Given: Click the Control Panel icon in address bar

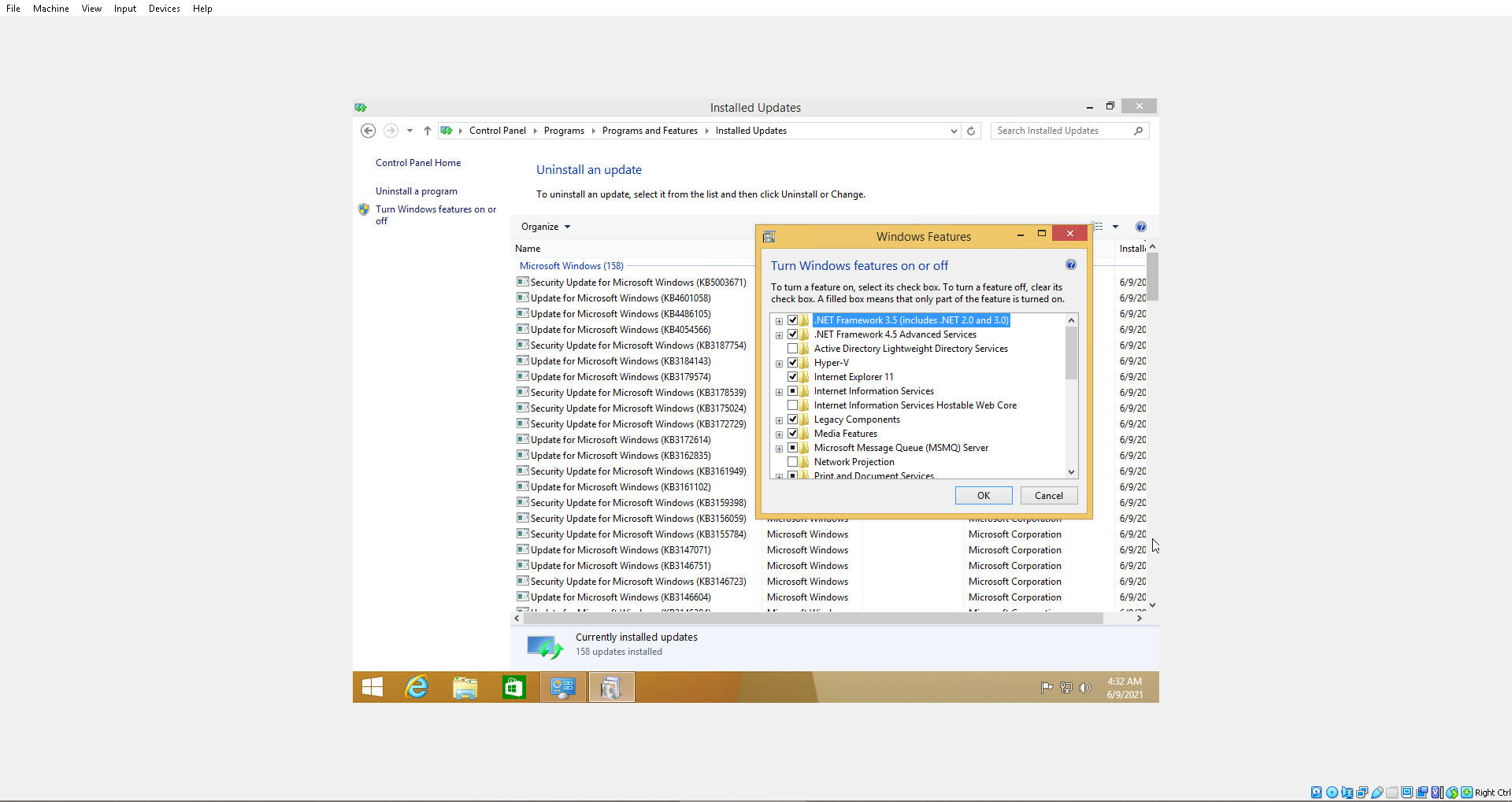Looking at the screenshot, I should coord(447,131).
